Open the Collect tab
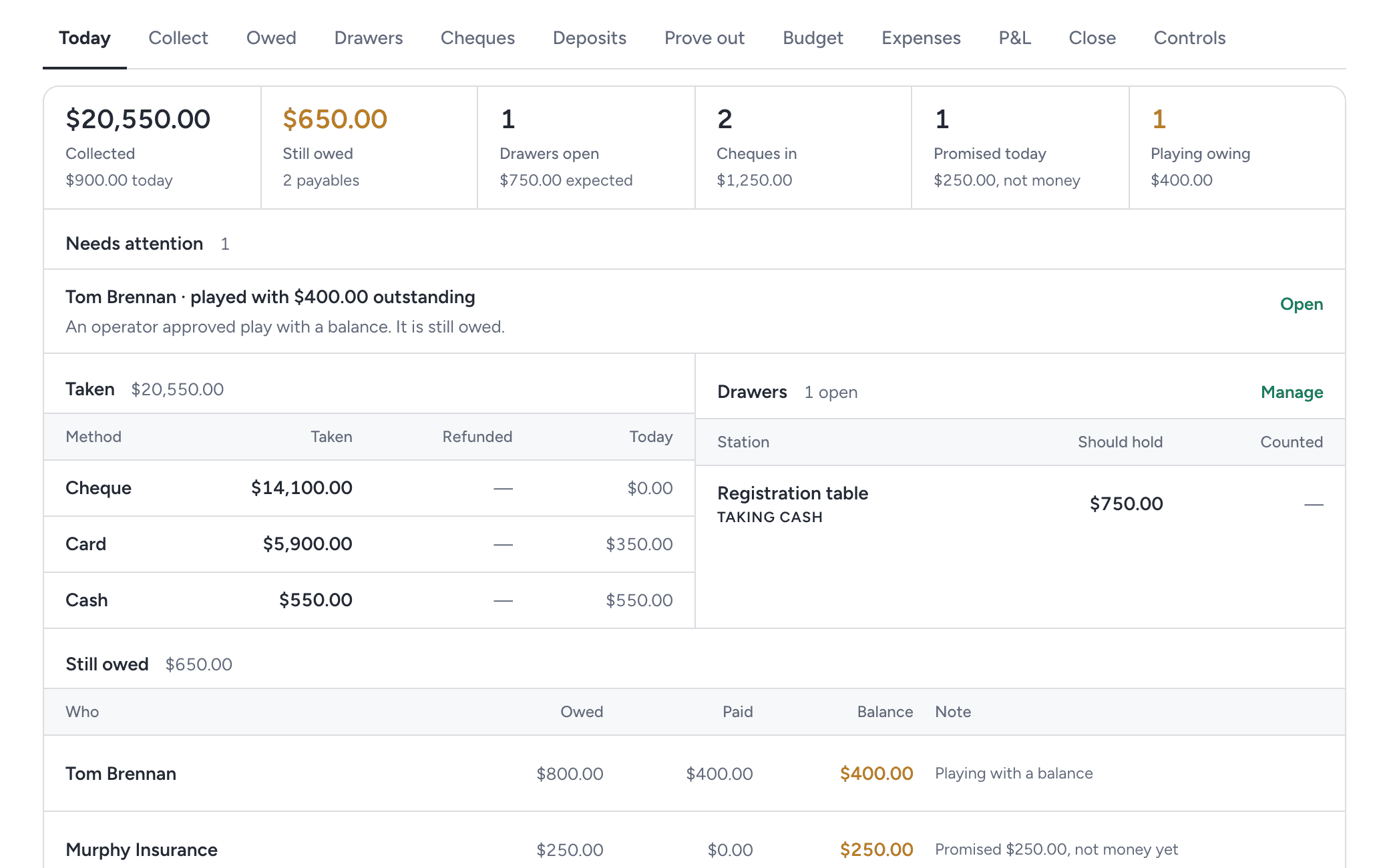1389x868 pixels. pos(178,38)
